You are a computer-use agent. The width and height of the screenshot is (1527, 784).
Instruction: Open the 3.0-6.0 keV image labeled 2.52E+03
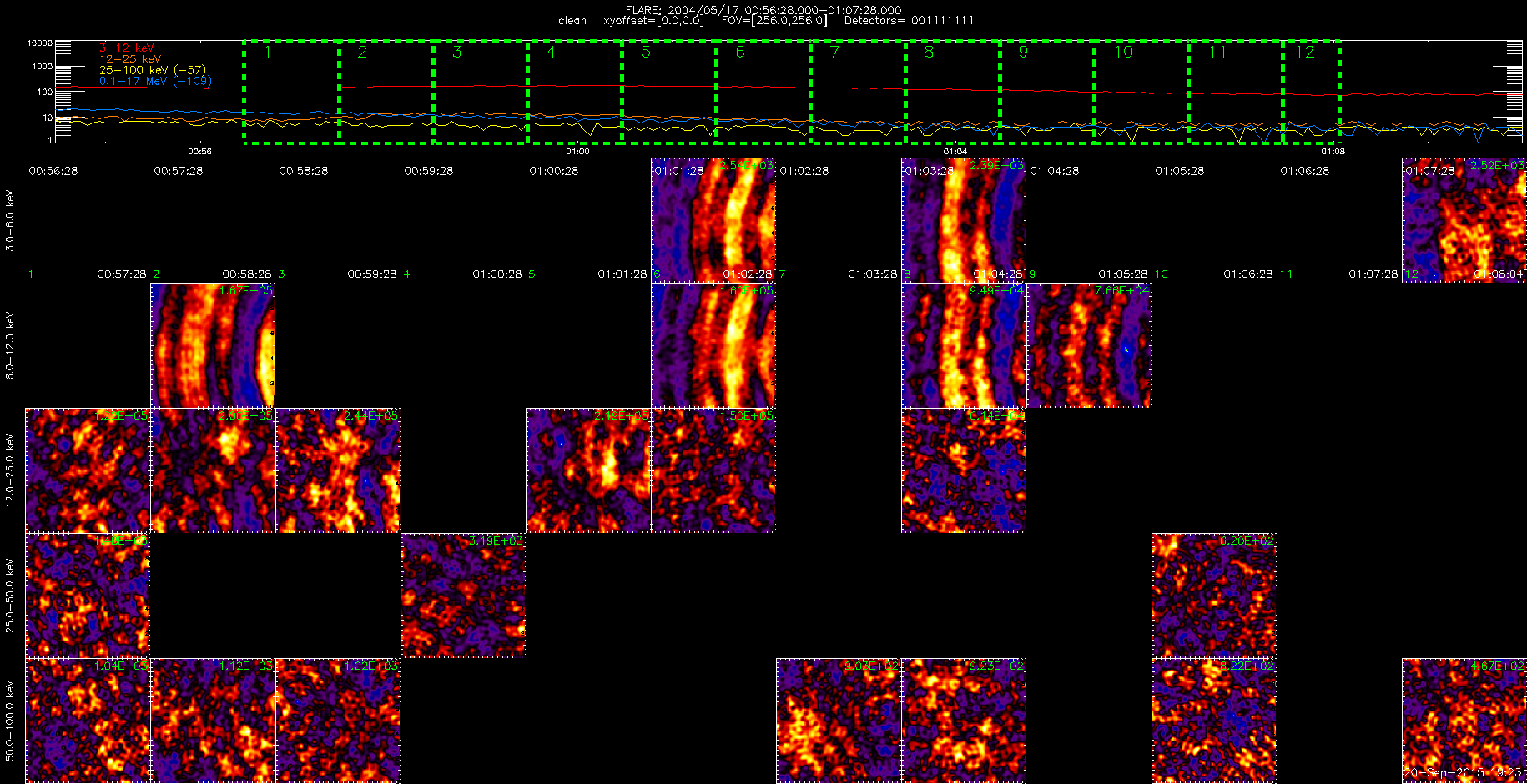tap(1464, 220)
